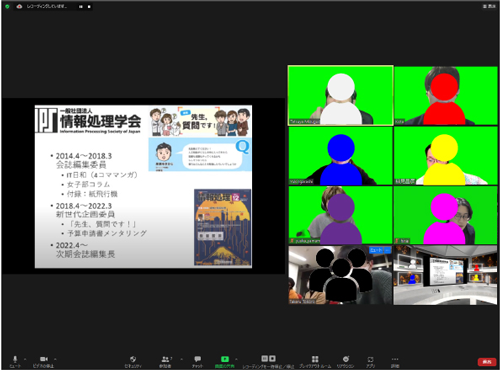Viewport: 500px width, 370px height.
Task: Click the slide text 2018.4～2022.3
Action: tap(84, 206)
